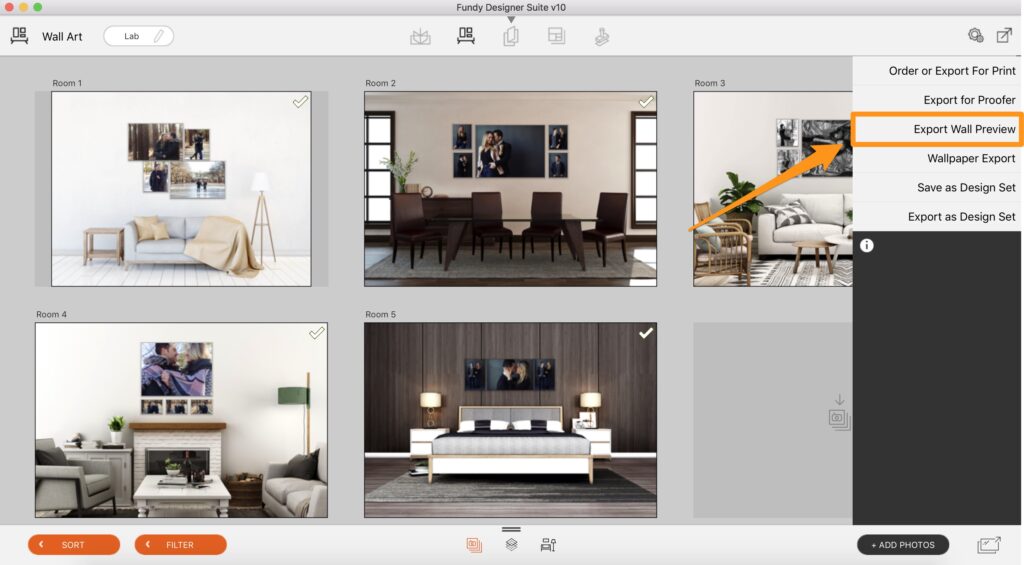Toggle the Room 5 checkmark
1024x565 pixels.
click(646, 333)
